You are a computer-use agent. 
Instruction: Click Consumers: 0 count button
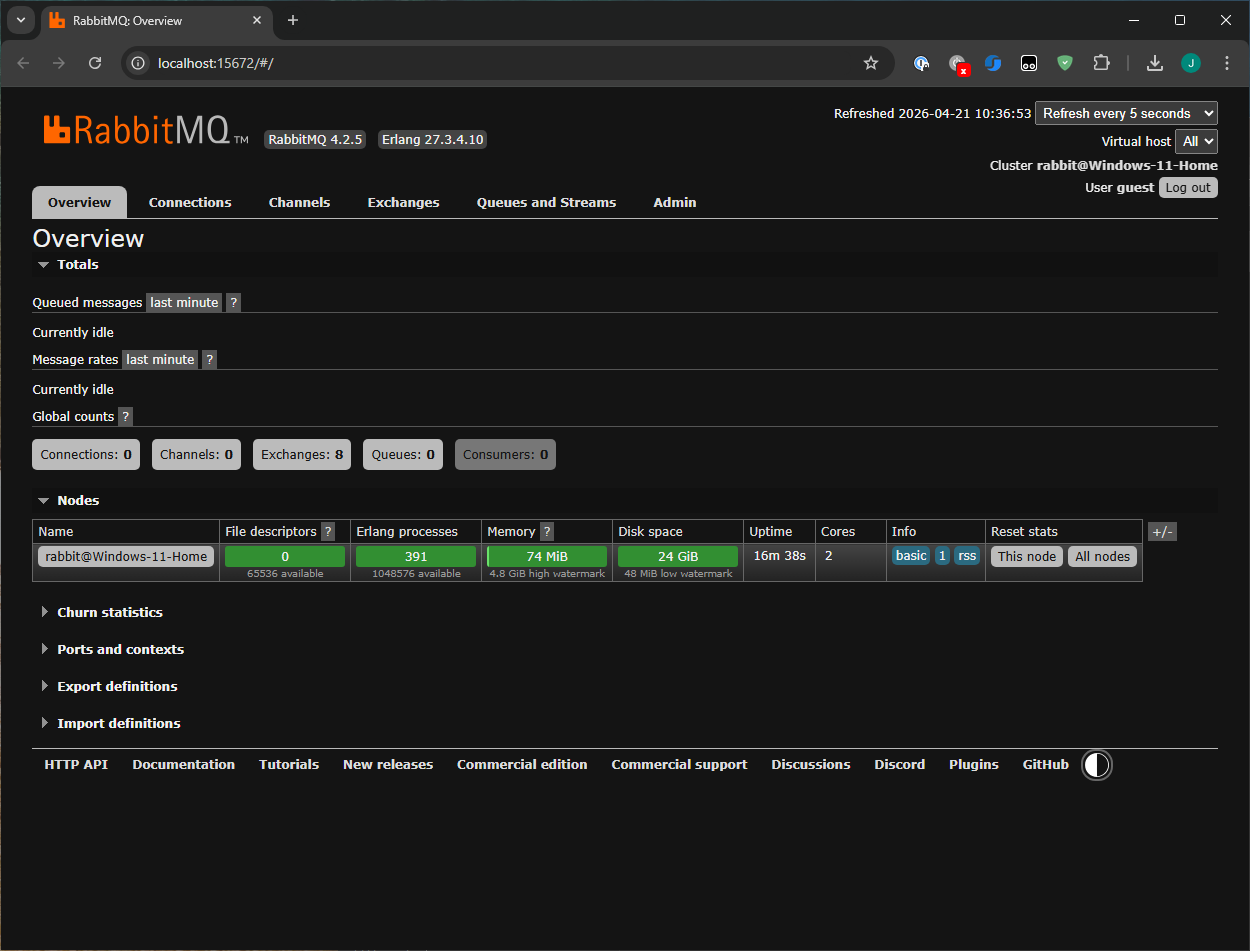[x=505, y=454]
